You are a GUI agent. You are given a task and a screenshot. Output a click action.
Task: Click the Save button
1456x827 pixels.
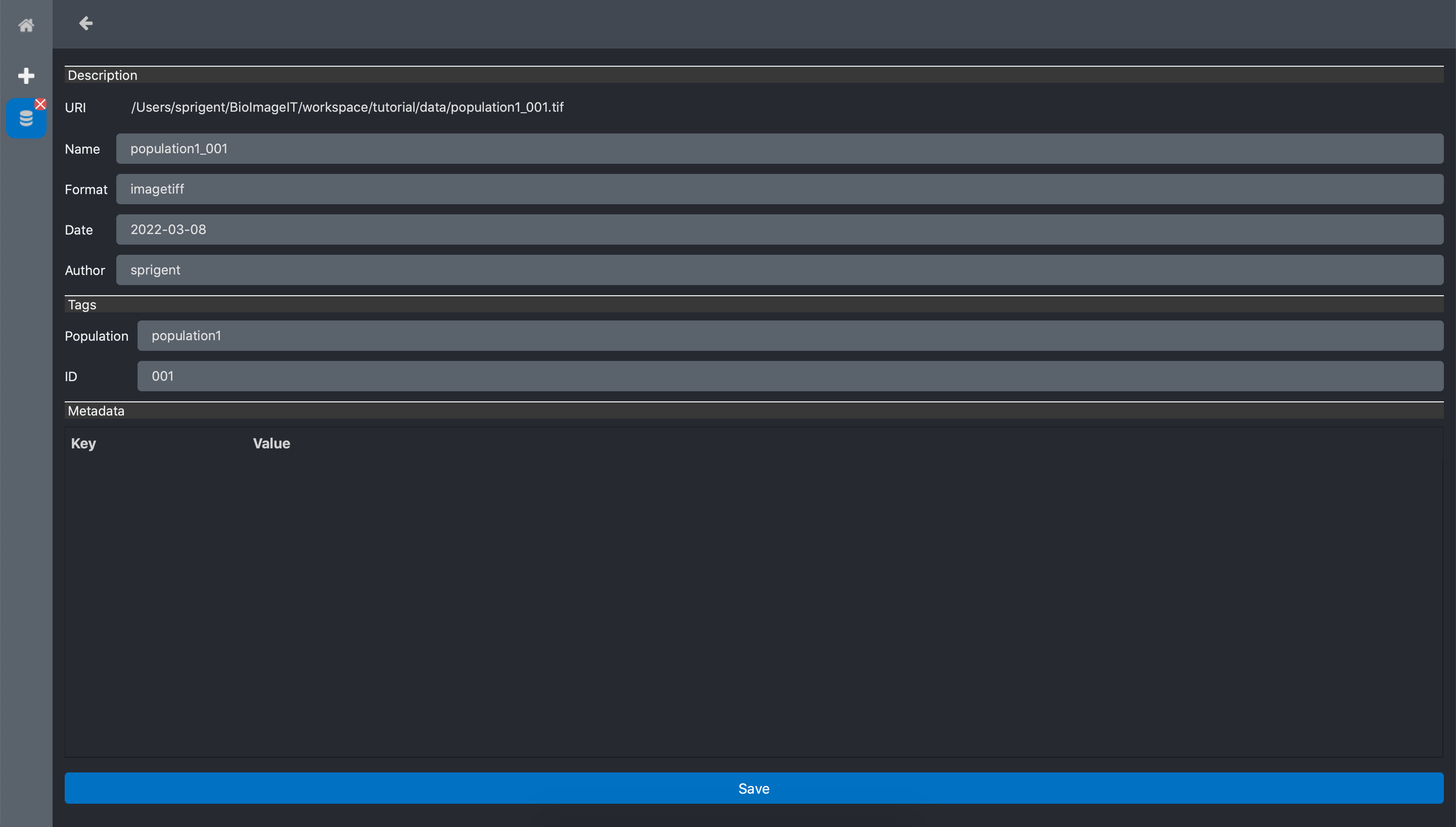coord(754,789)
